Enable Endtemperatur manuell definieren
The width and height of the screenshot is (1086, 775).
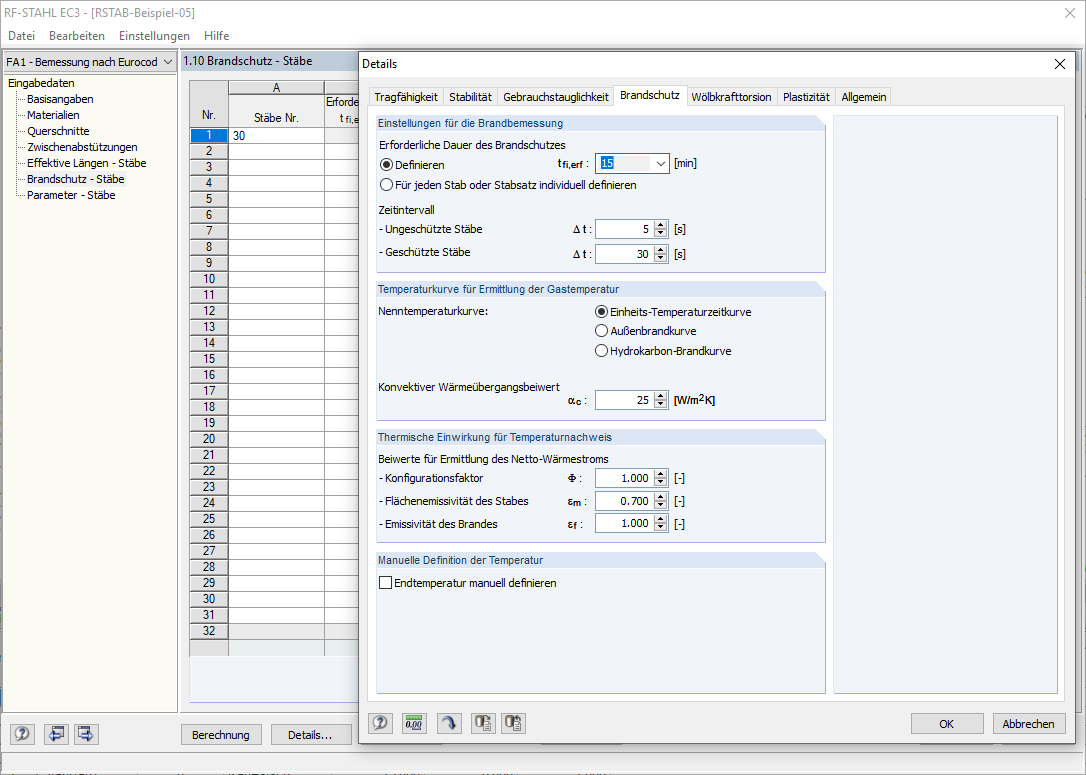coord(386,583)
